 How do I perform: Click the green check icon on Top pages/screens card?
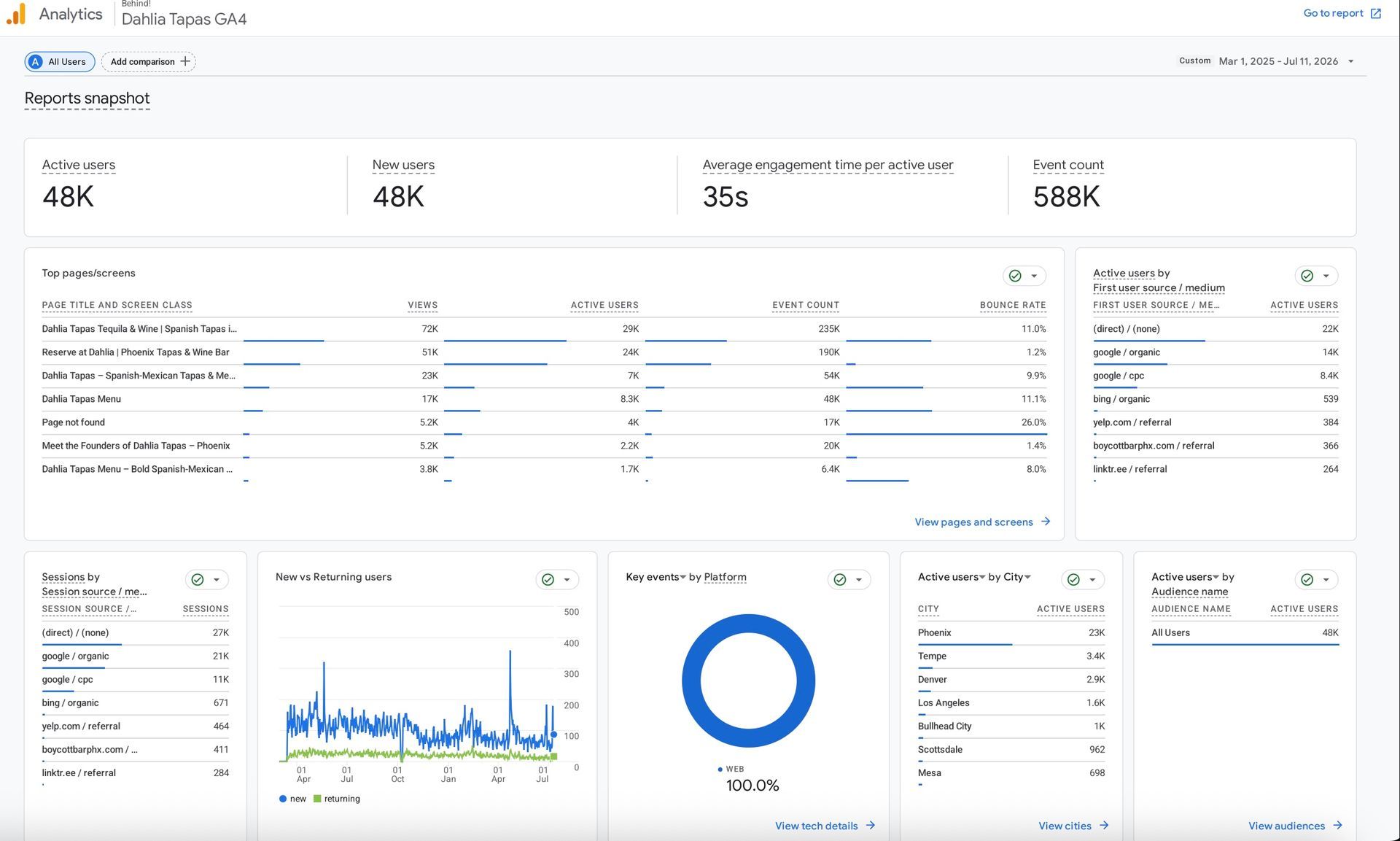1015,276
